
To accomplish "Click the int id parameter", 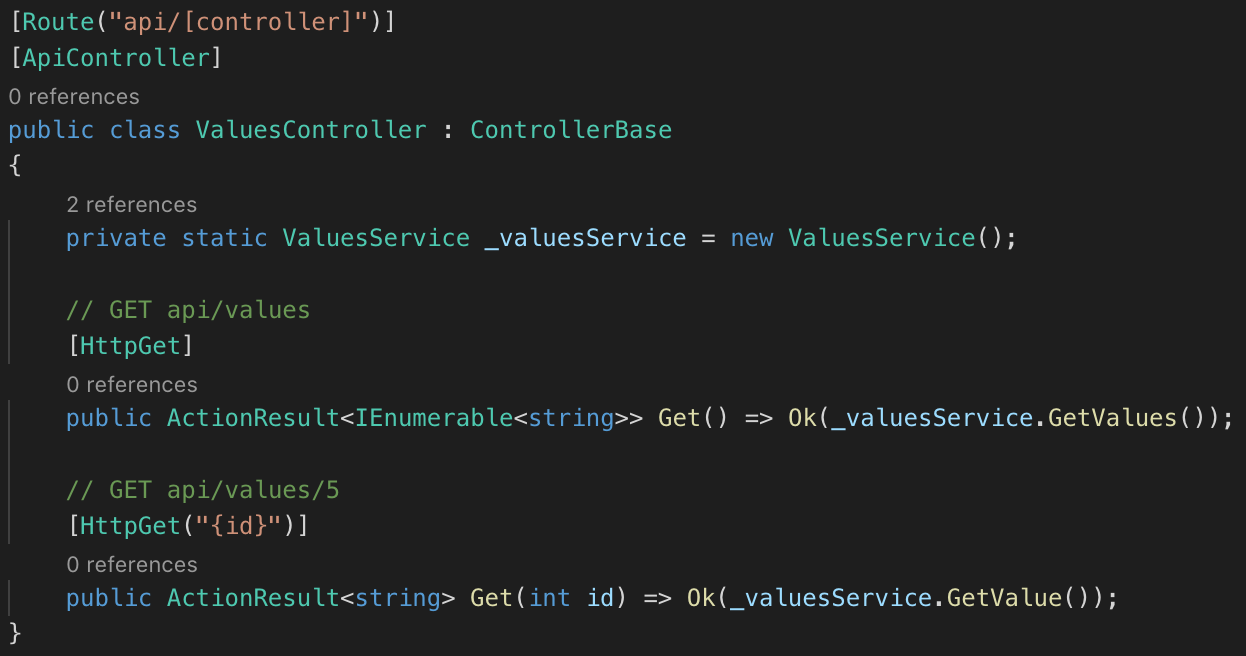I will pos(571,598).
